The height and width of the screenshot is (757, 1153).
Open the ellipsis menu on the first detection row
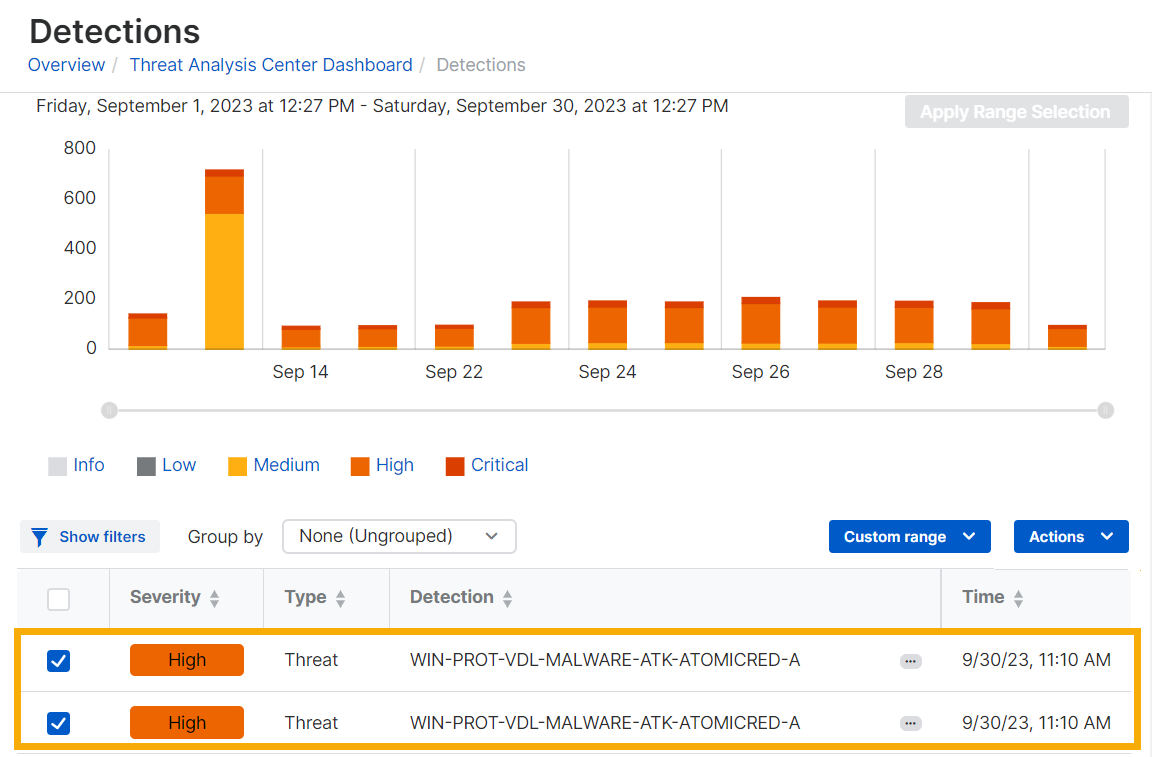[910, 661]
